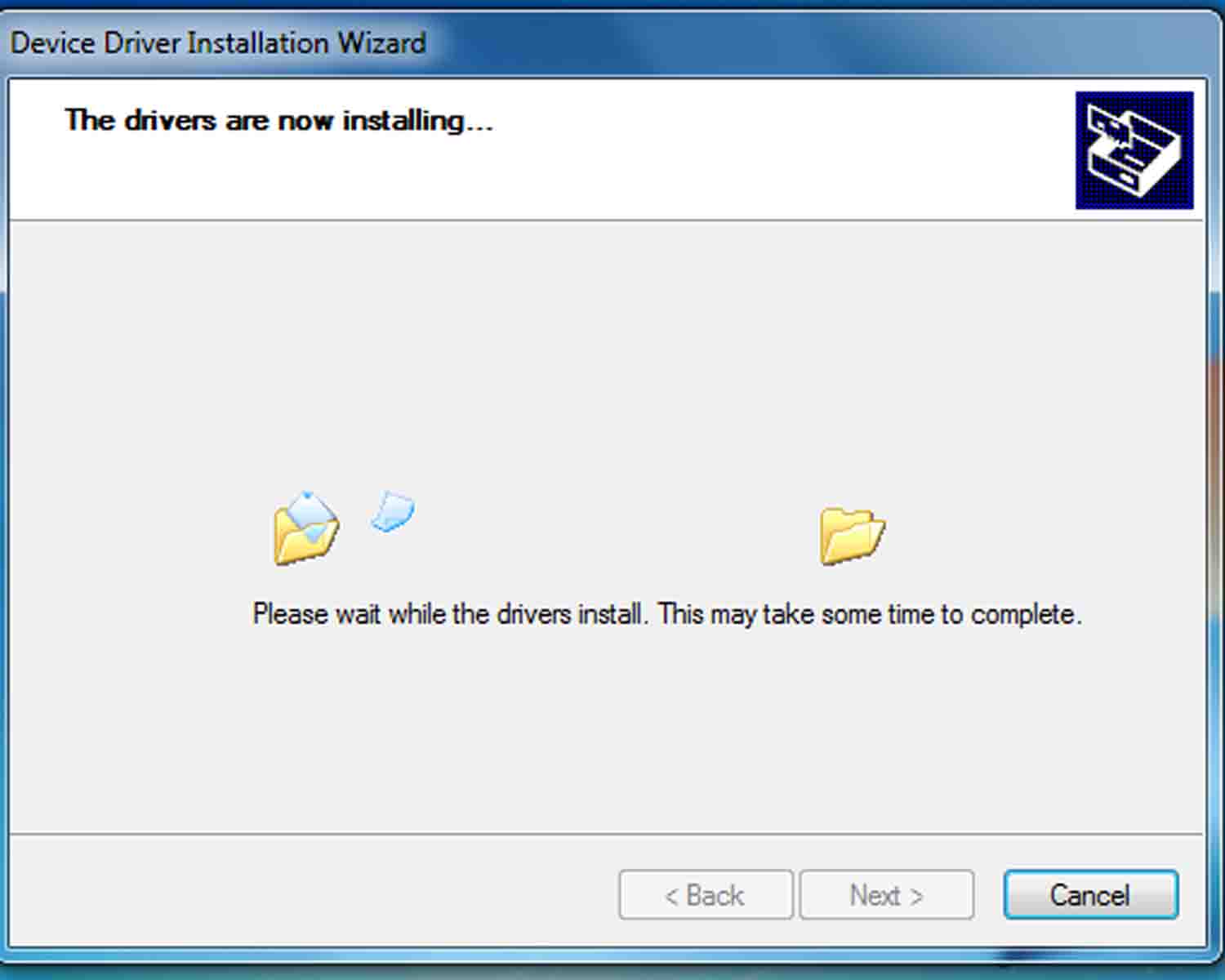Click the grayed-out Next button
This screenshot has width=1225, height=980.
pyautogui.click(x=886, y=894)
